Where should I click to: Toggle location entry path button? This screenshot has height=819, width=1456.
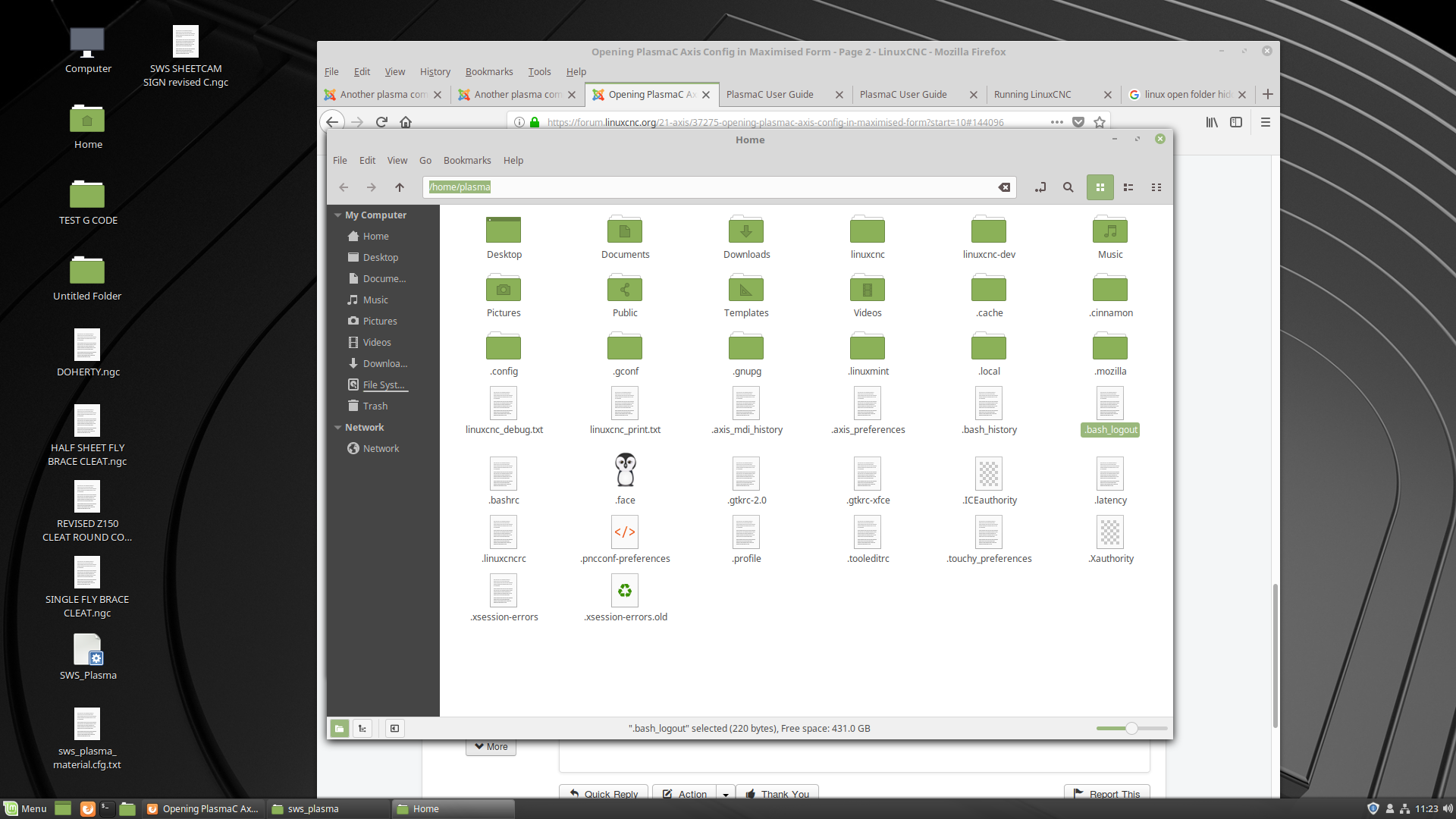pos(1040,187)
